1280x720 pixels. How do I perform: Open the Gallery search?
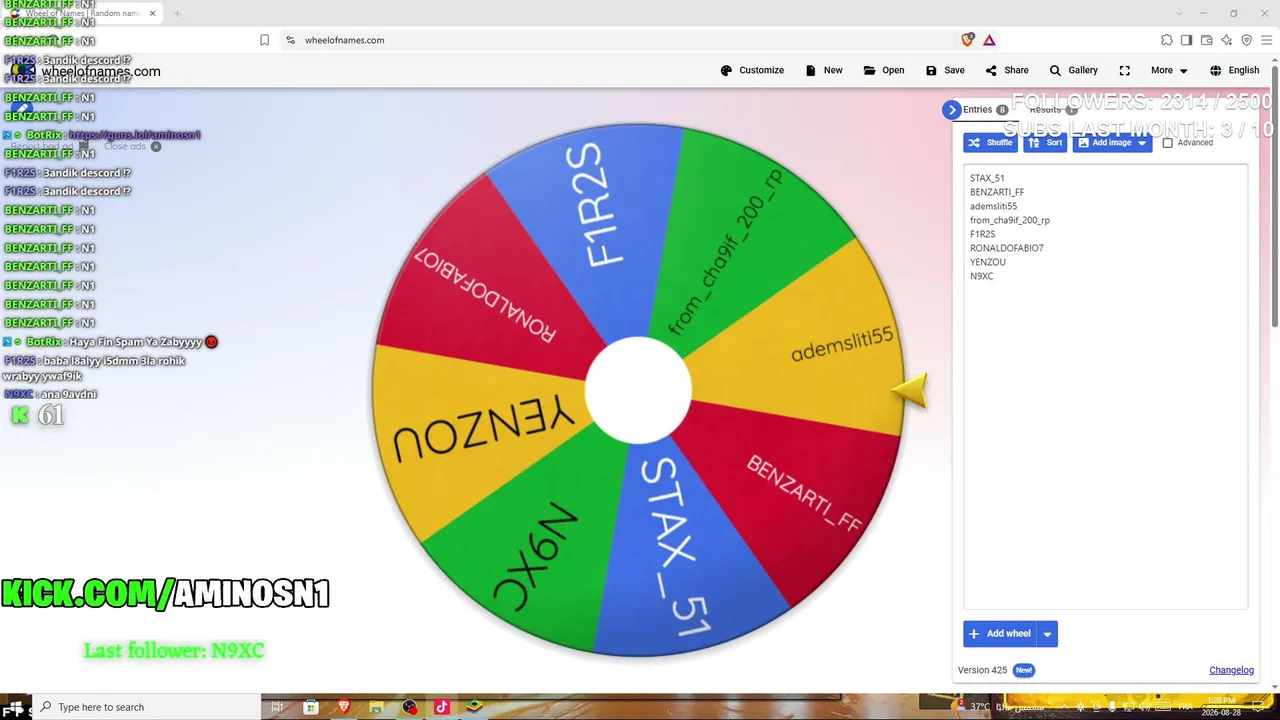coord(1073,70)
